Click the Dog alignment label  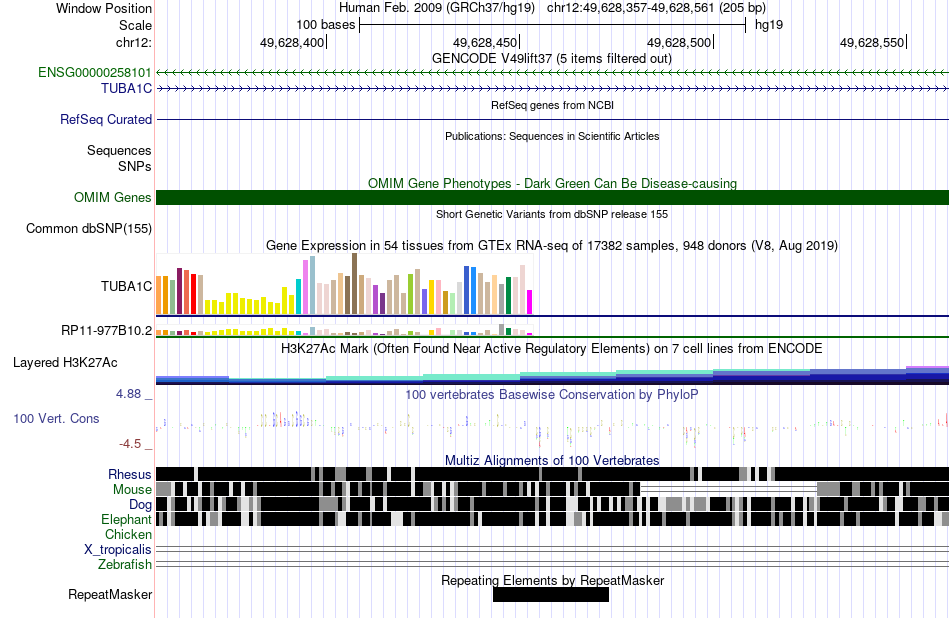(x=140, y=505)
